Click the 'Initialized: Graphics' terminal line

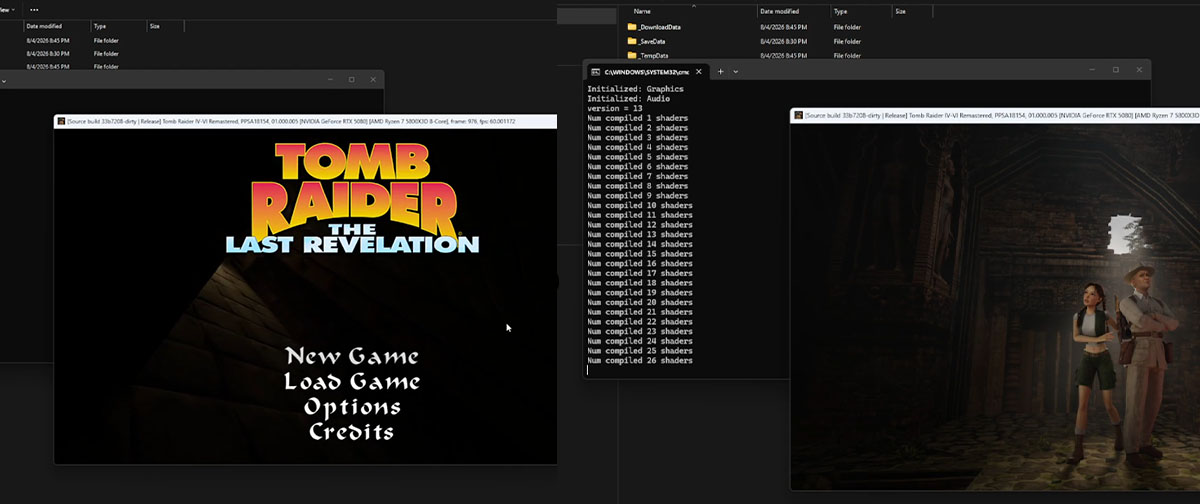coord(637,89)
